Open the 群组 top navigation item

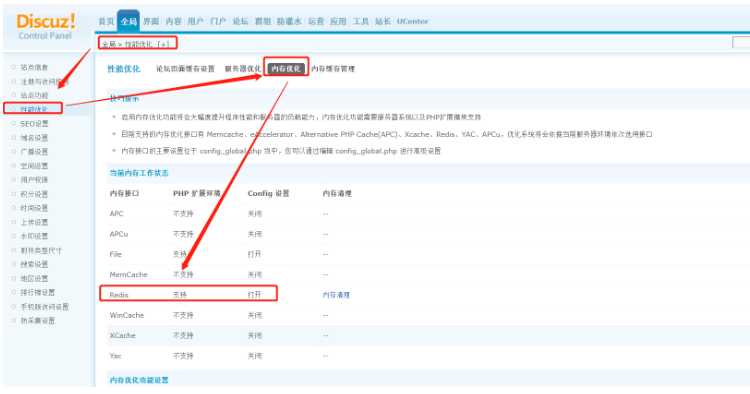pyautogui.click(x=263, y=21)
